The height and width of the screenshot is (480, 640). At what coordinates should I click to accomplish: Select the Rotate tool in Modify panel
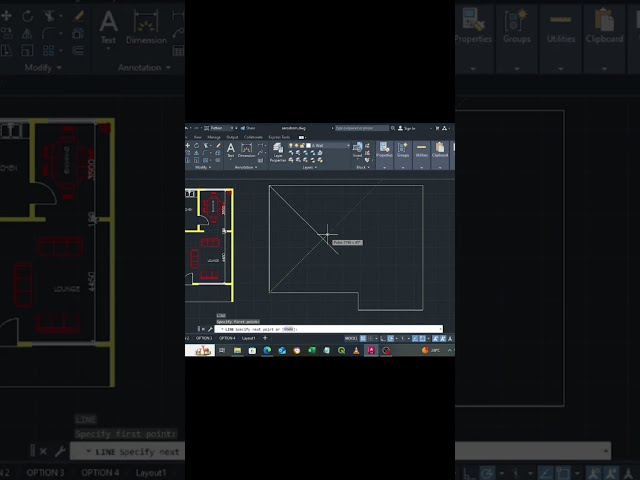pos(197,146)
